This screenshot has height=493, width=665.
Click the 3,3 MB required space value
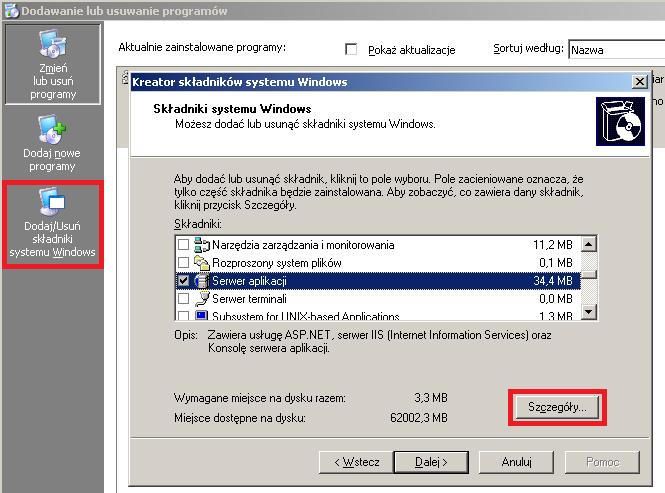pos(430,398)
